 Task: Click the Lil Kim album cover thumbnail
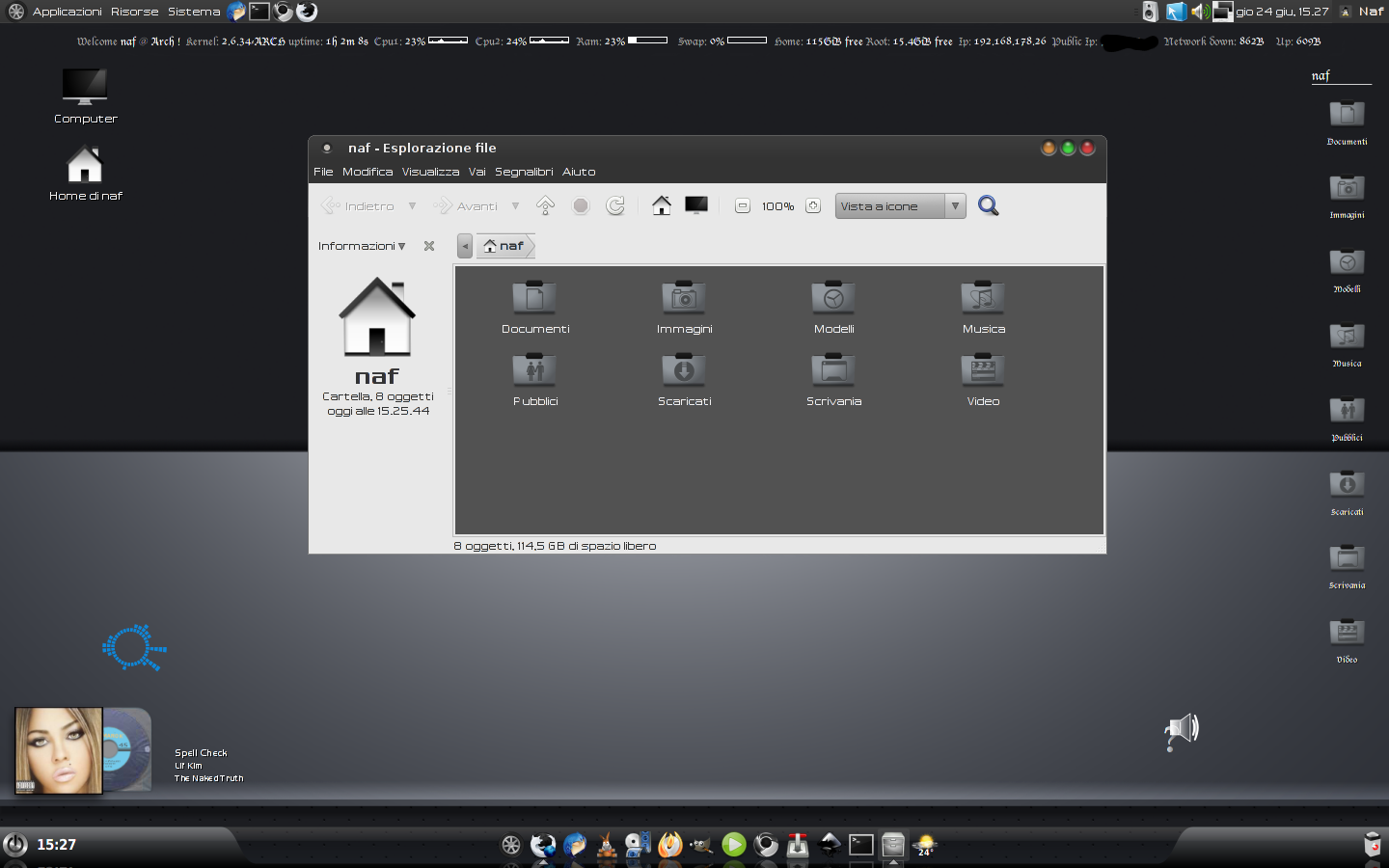(x=58, y=750)
